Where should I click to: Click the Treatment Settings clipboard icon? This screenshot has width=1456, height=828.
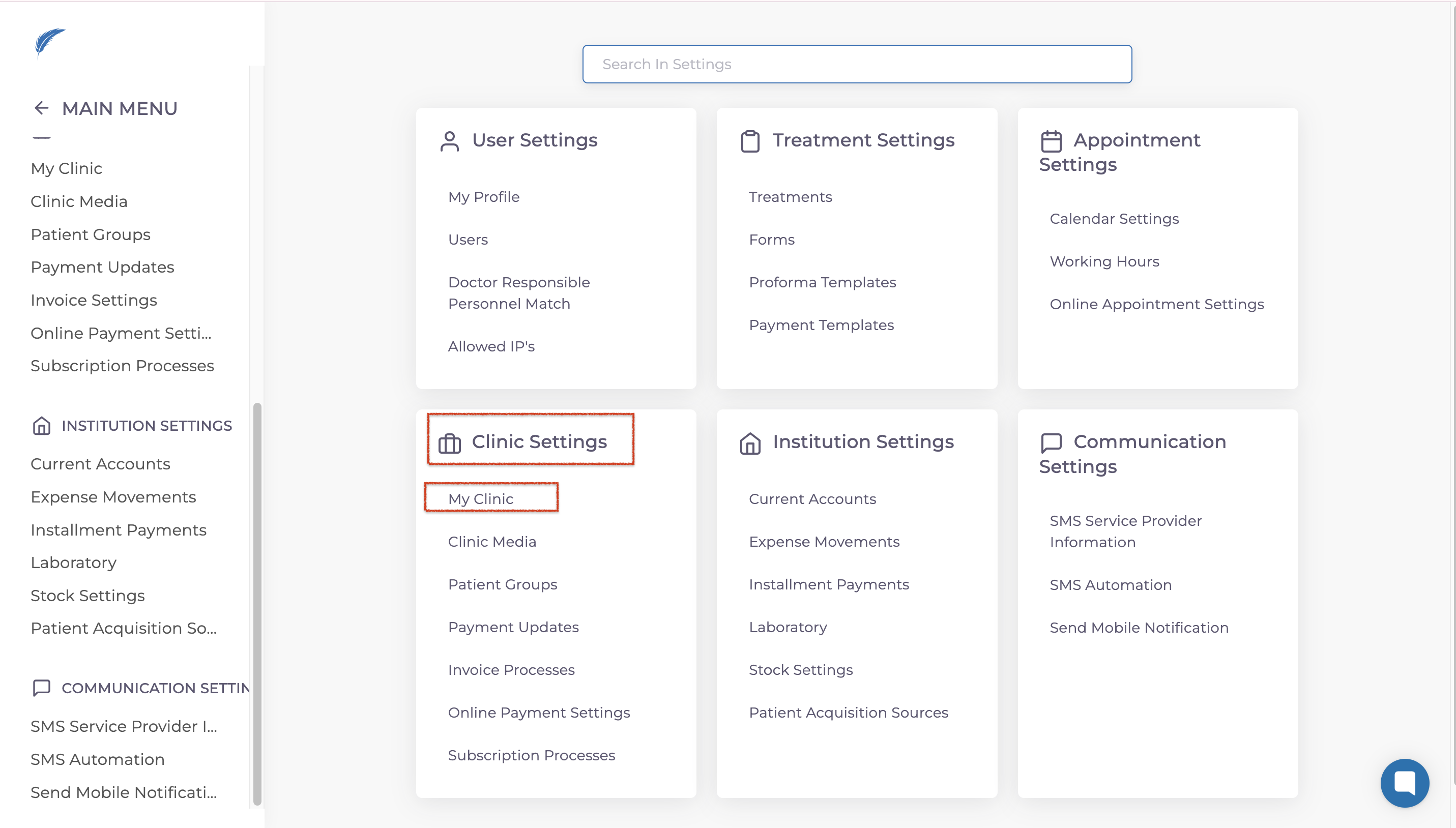coord(749,141)
